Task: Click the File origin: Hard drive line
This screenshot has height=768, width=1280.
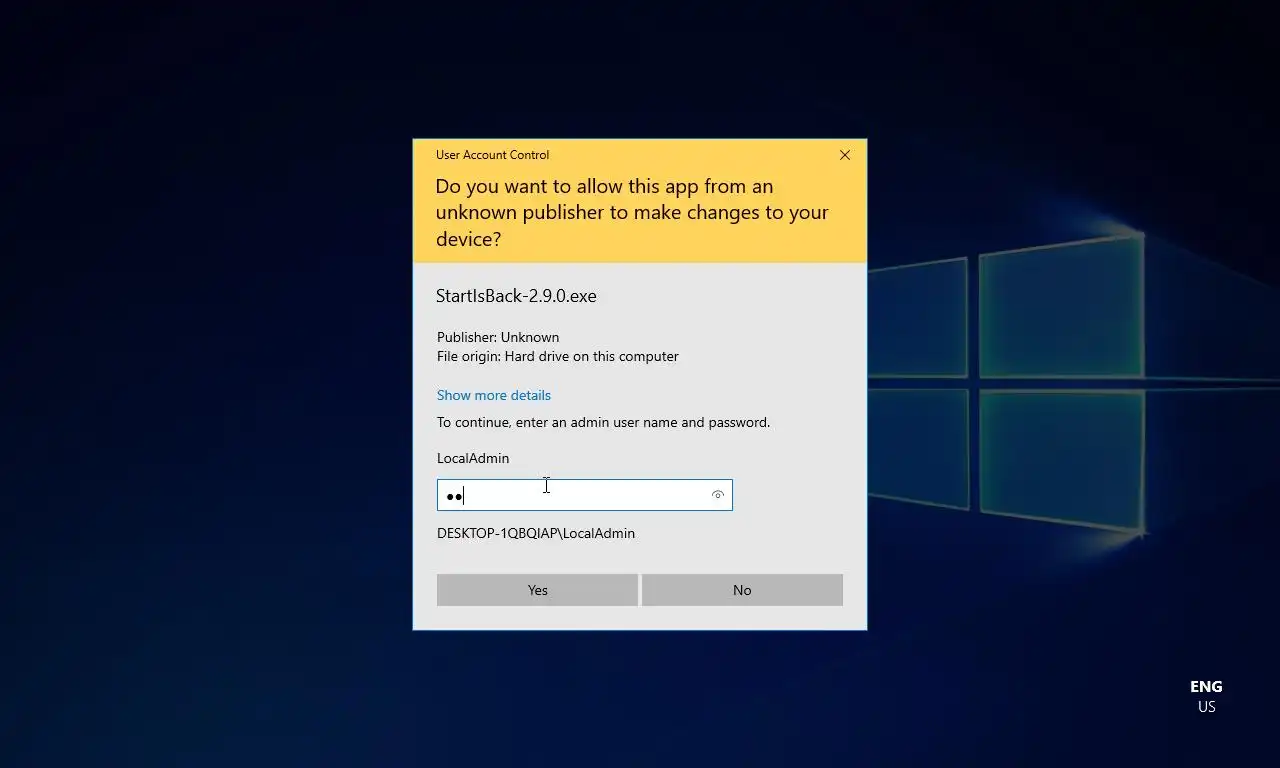Action: 558,356
